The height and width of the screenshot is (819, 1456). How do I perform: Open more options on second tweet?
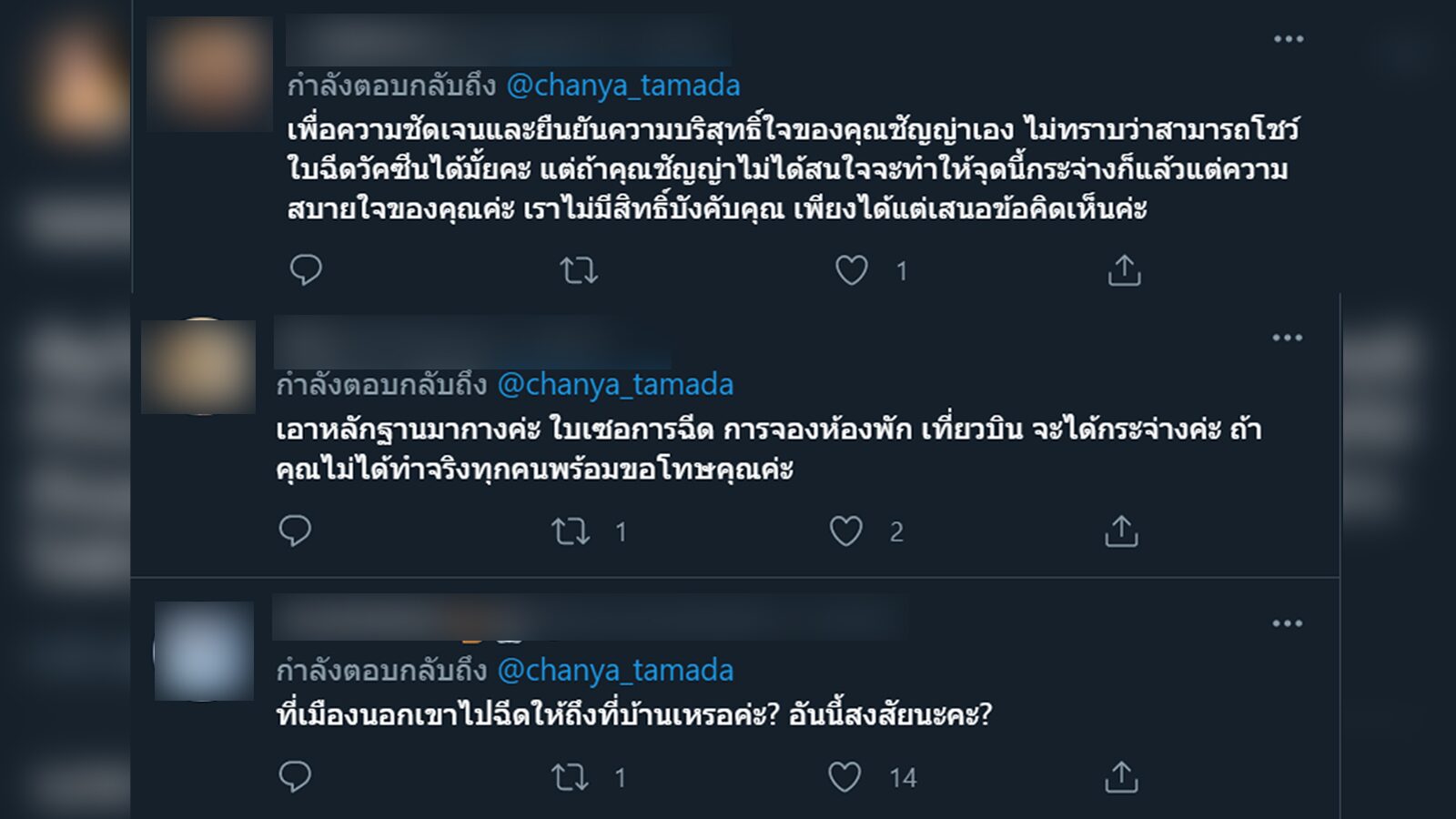tap(1287, 338)
